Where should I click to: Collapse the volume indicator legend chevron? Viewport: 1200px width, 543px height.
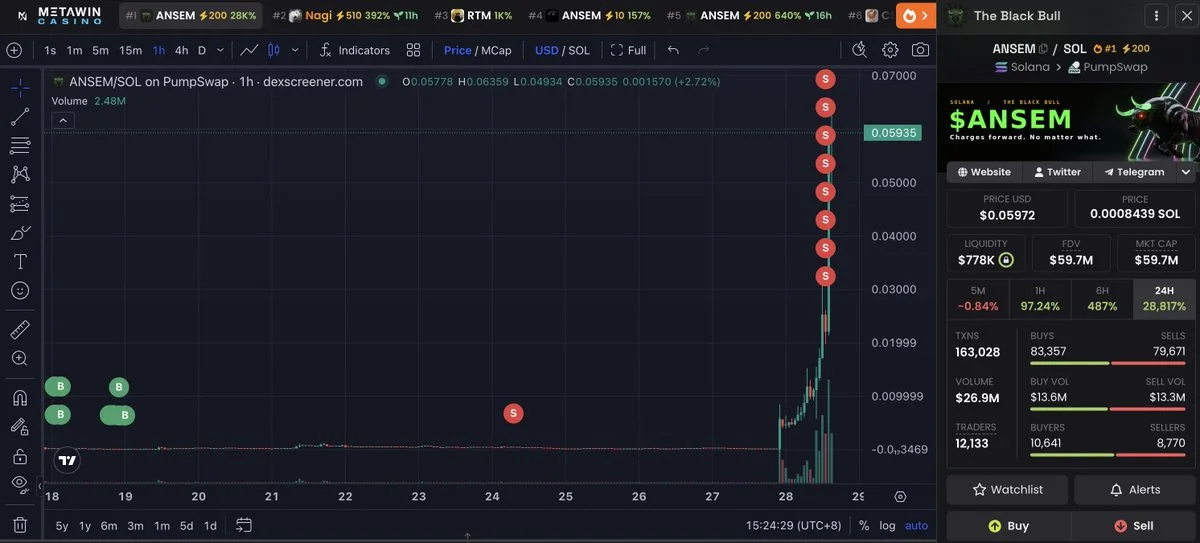(x=62, y=120)
